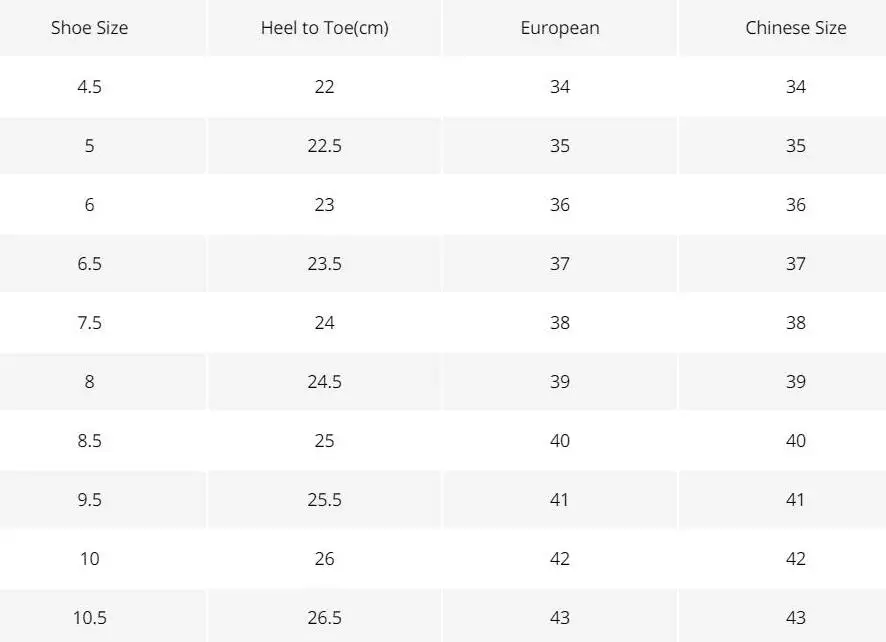The height and width of the screenshot is (642, 886).
Task: Click the Heel to Toe(cm) header
Action: [x=324, y=28]
